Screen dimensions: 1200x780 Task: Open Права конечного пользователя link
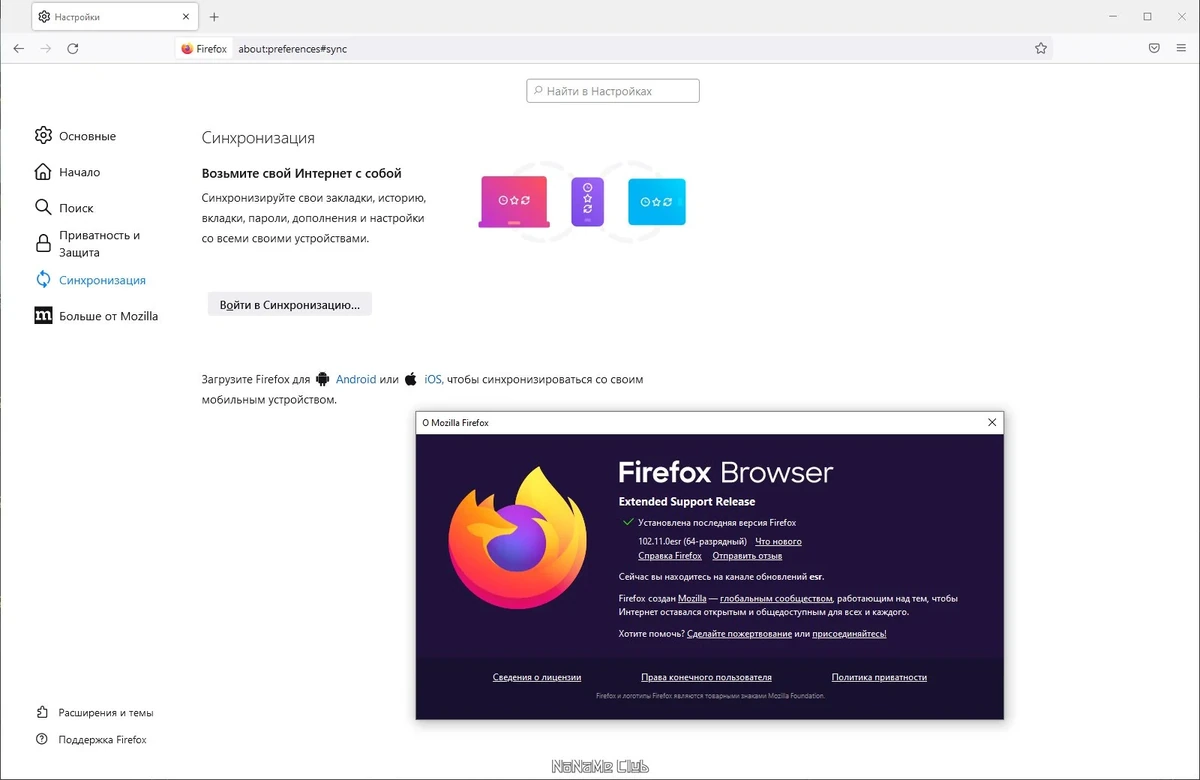pos(706,677)
